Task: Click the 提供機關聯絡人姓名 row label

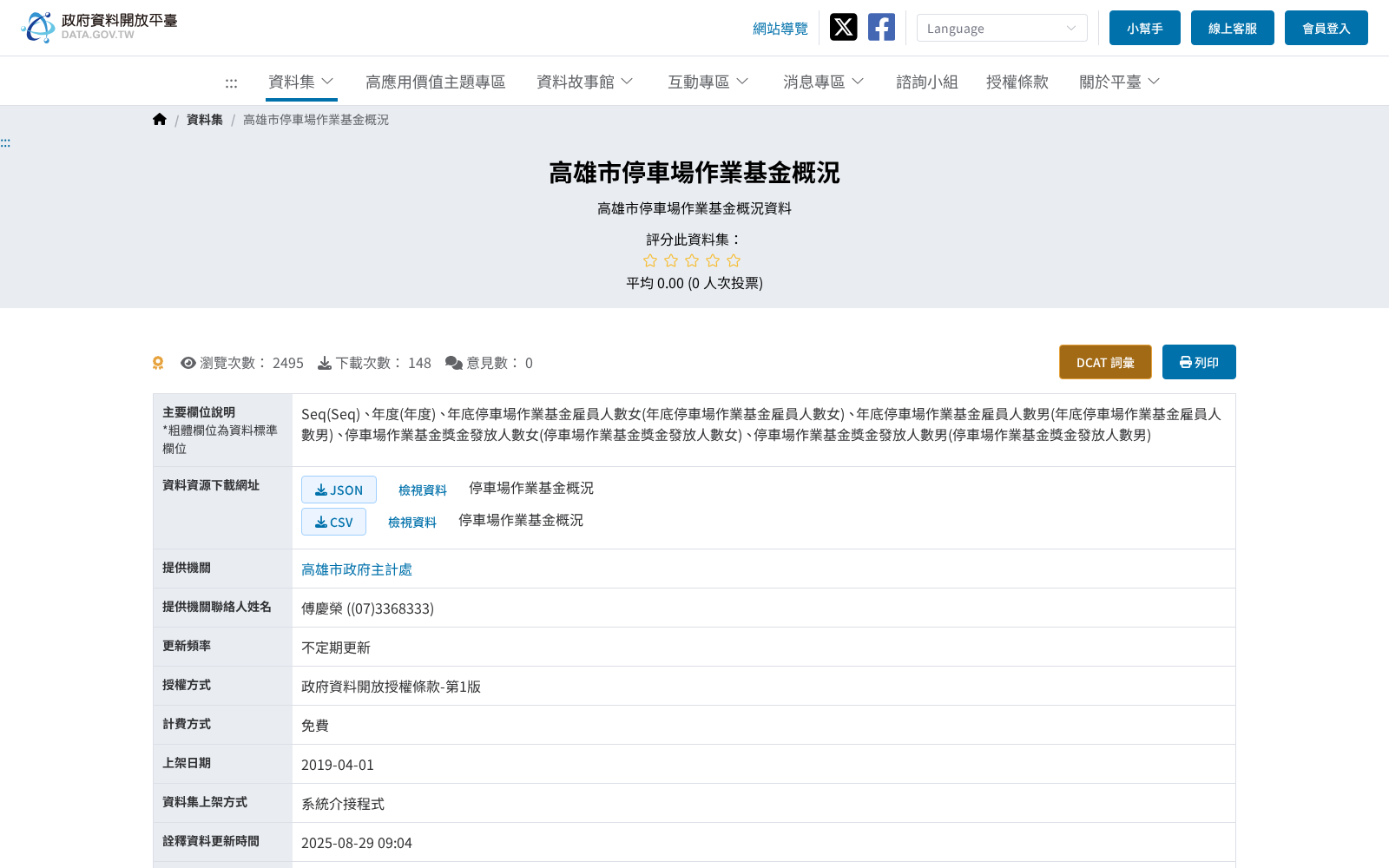Action: click(217, 607)
